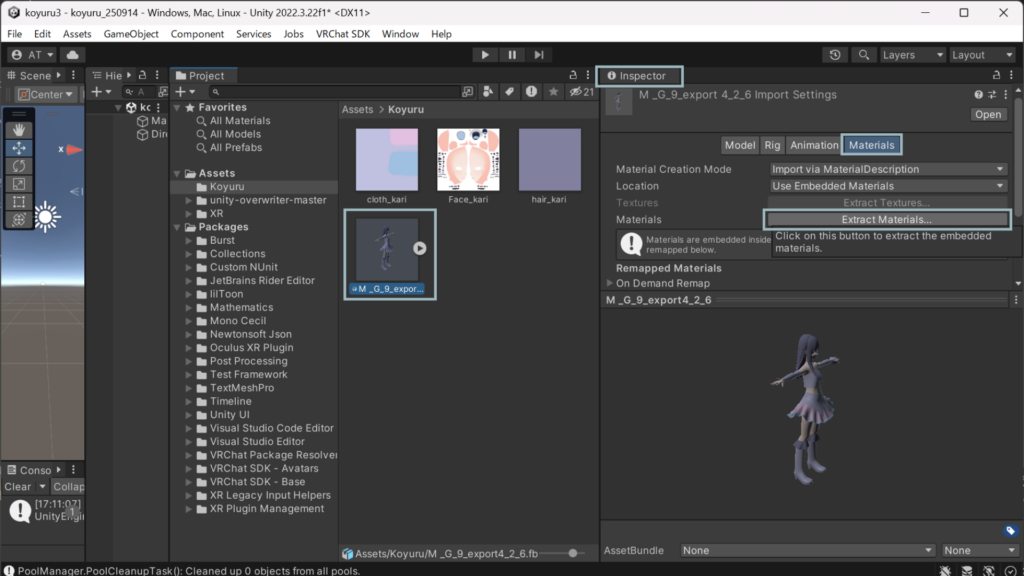Toggle the Project panel lock
Viewport: 1024px width, 576px height.
573,76
